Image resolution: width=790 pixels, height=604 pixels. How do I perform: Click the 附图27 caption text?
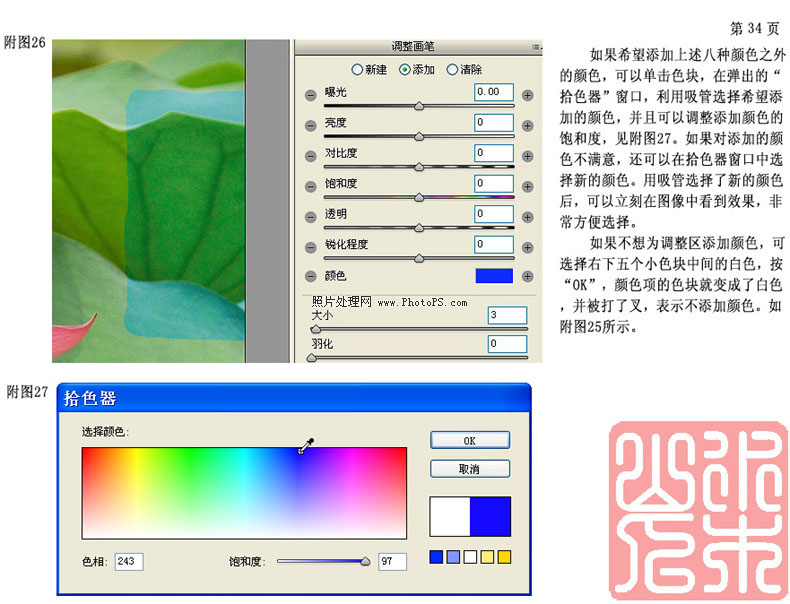(x=27, y=391)
